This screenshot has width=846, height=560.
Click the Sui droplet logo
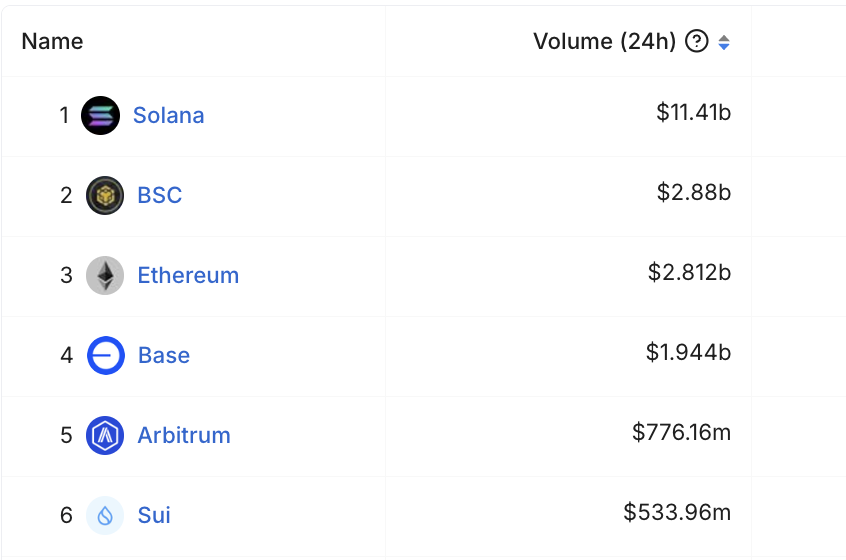pos(105,515)
